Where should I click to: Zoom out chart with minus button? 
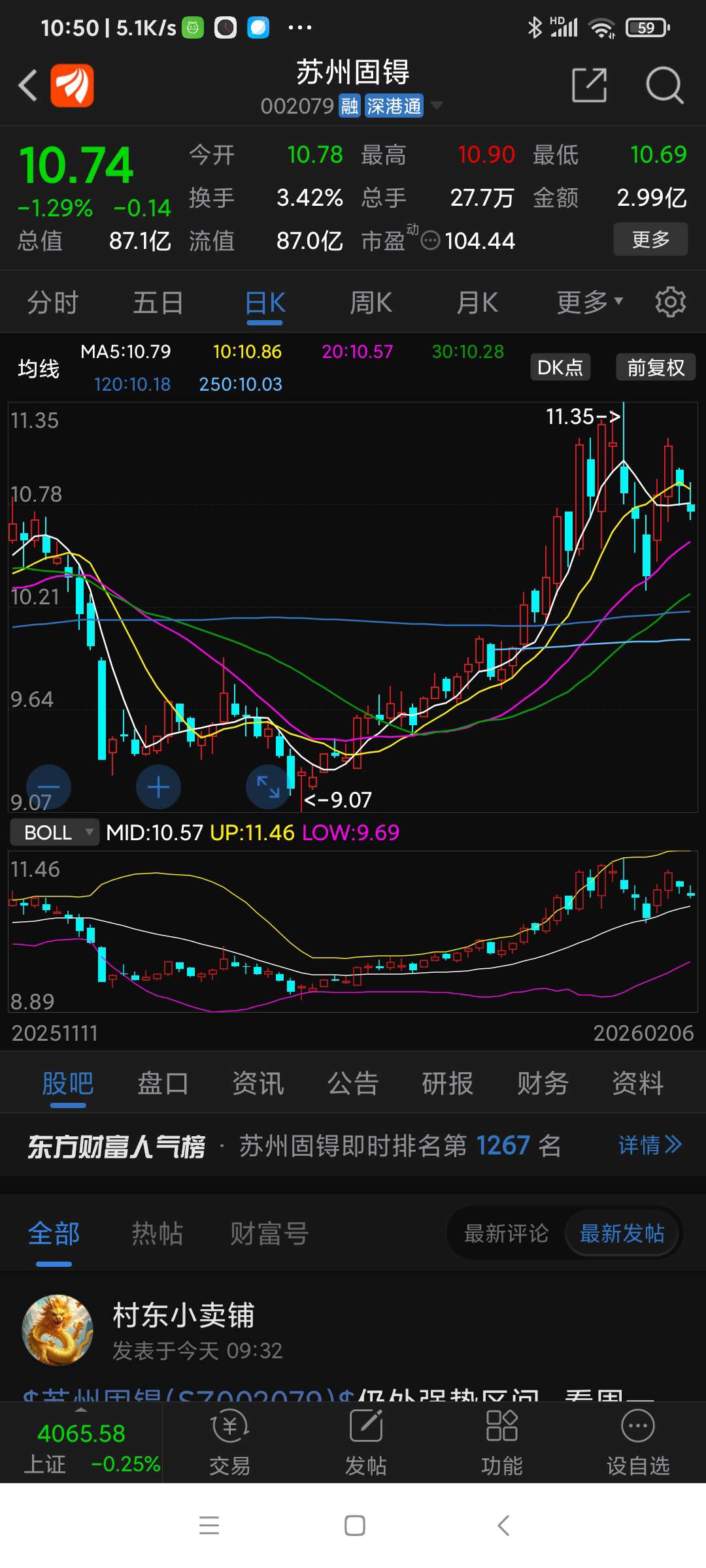click(x=48, y=787)
